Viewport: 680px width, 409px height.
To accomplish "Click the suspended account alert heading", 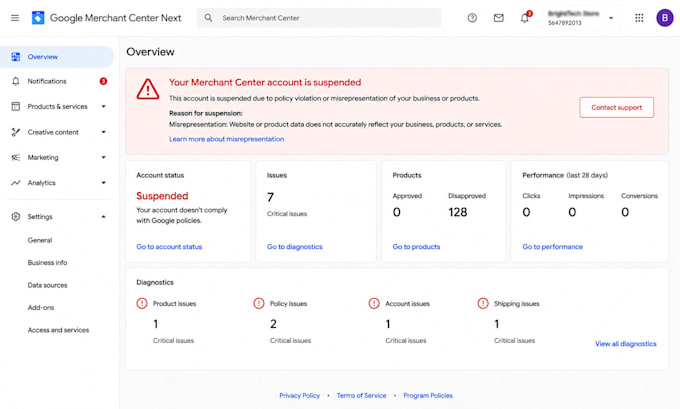I will [x=265, y=82].
